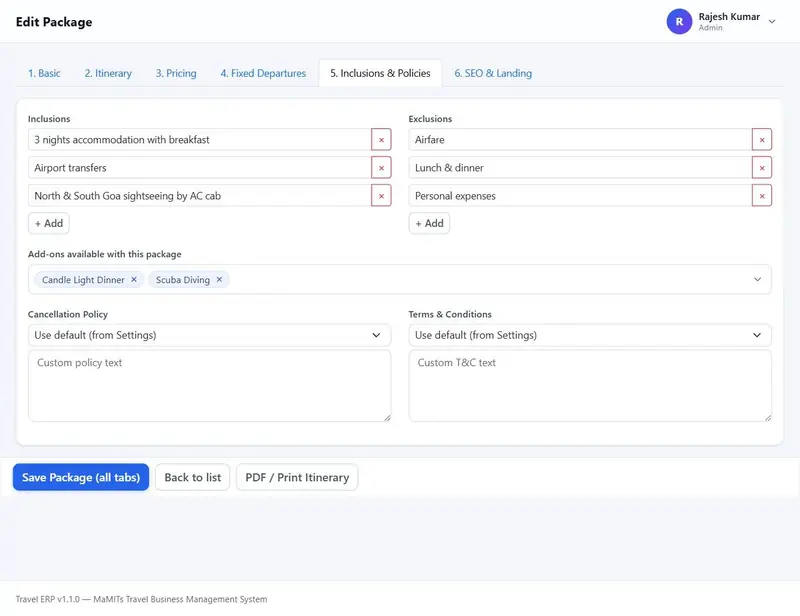Click Save Package (all tabs) button
This screenshot has width=800, height=616.
coord(81,477)
